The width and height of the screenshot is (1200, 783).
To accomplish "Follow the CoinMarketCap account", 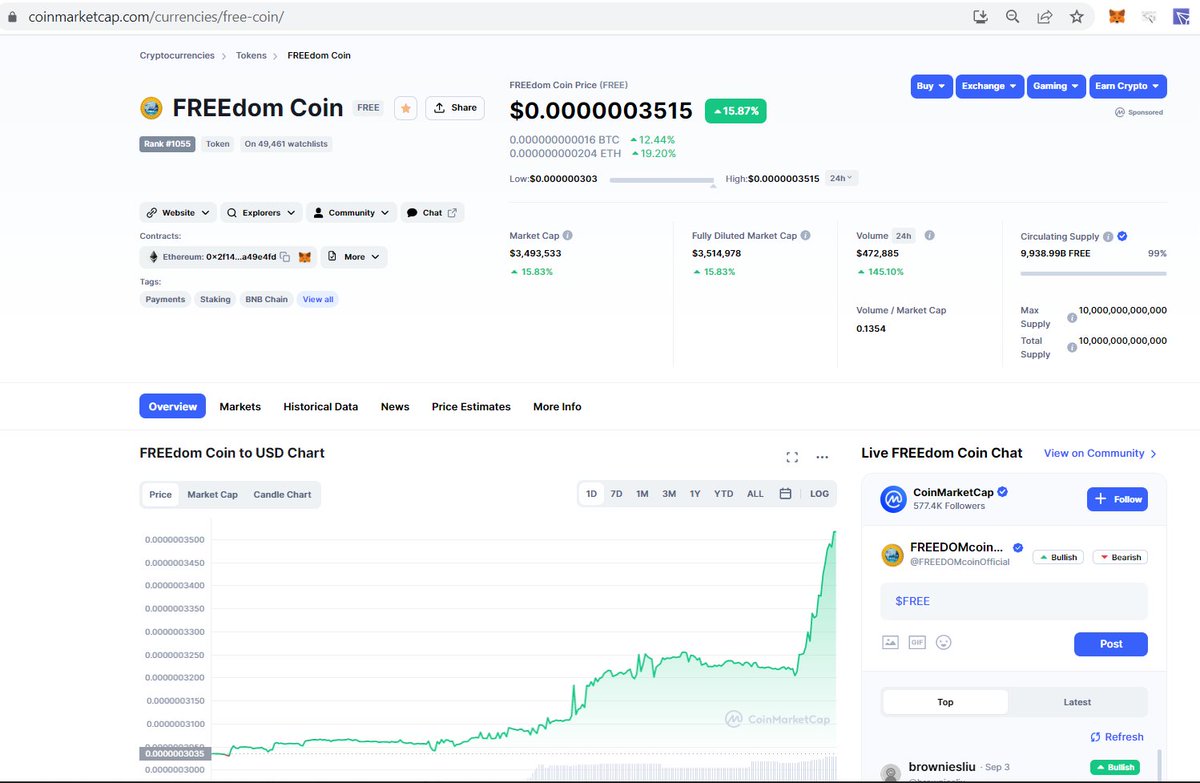I will click(x=1117, y=499).
